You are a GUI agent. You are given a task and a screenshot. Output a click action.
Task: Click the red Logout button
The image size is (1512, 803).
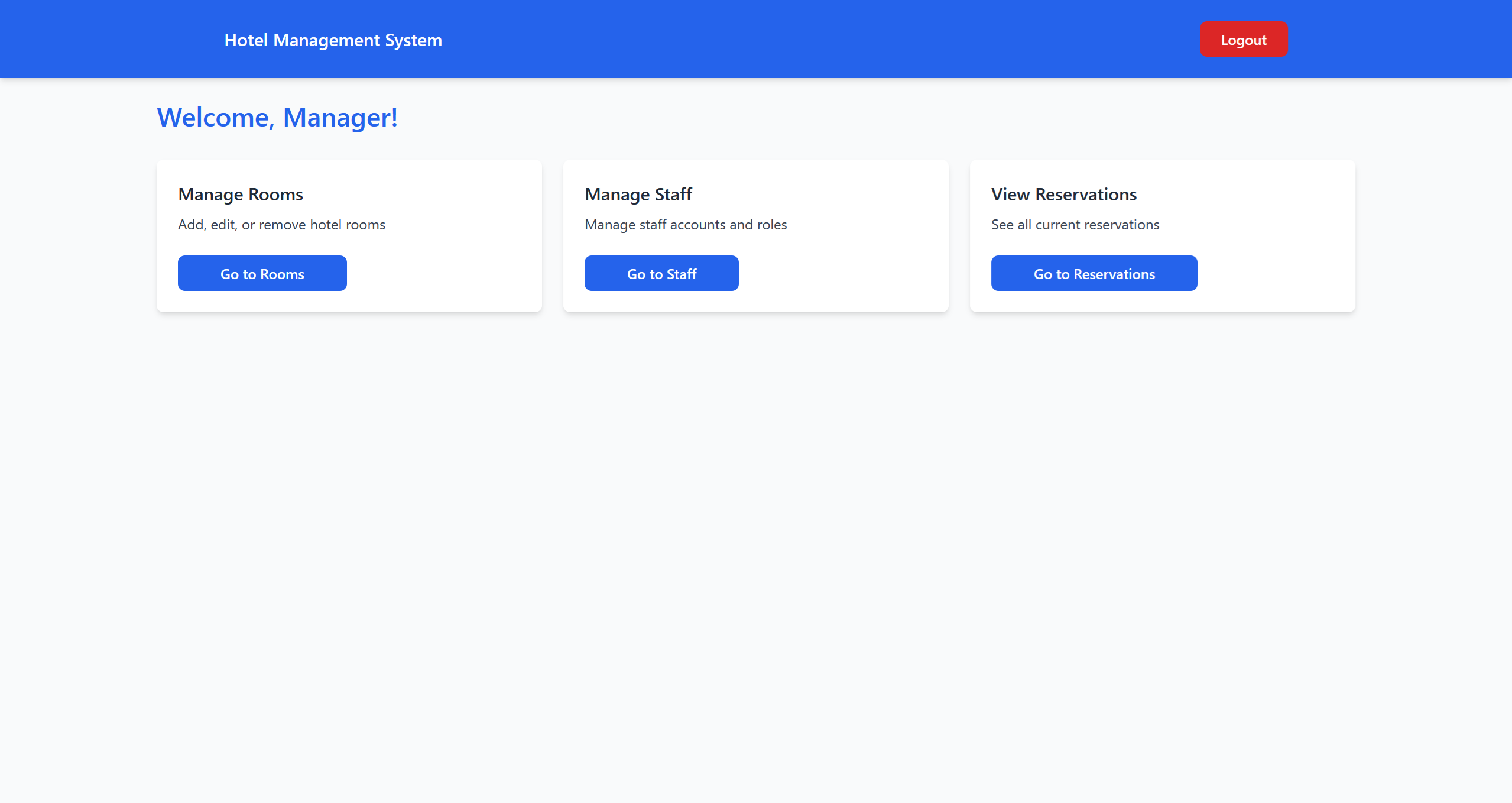1243,40
